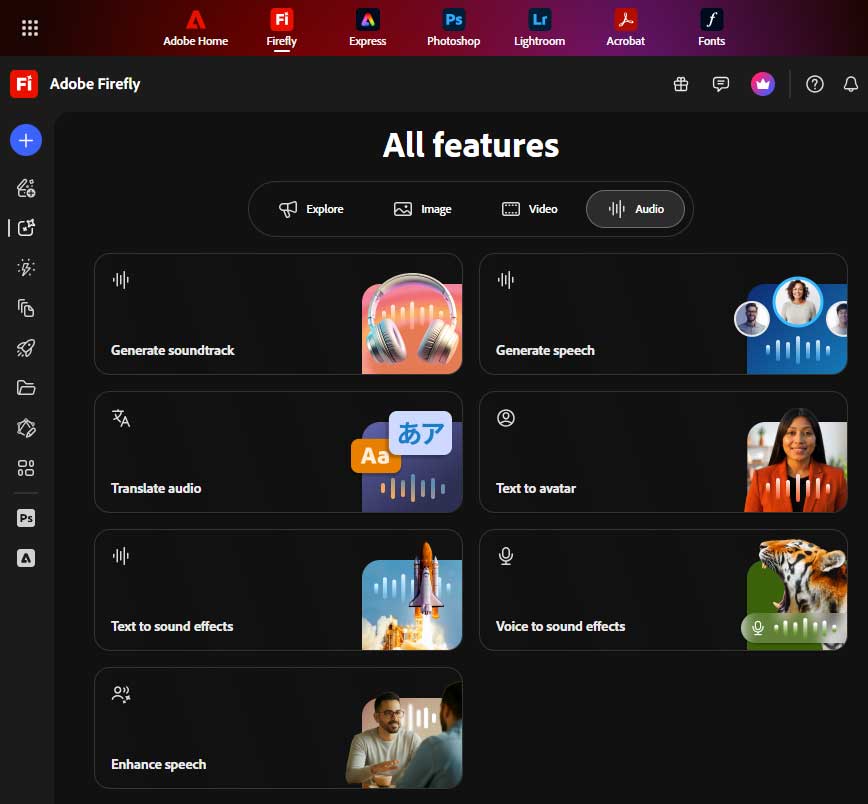Click the rocket icon in sidebar
The image size is (868, 804).
coord(26,348)
